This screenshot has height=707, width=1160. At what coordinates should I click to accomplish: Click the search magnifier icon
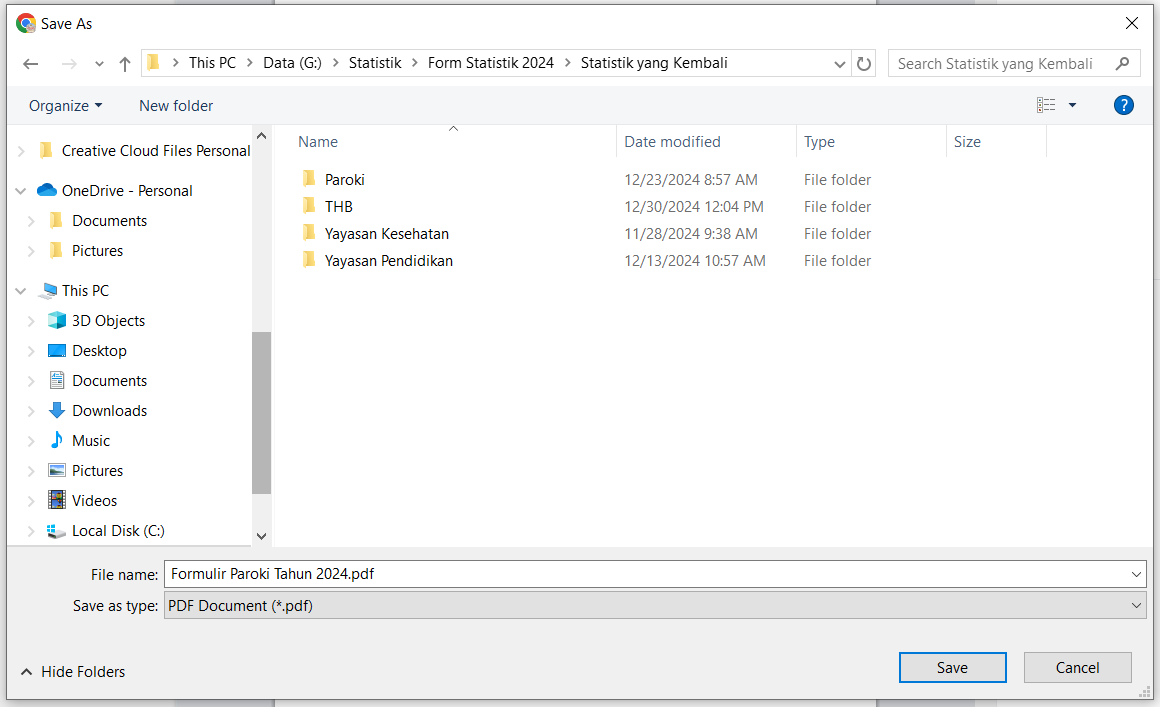pos(1122,64)
